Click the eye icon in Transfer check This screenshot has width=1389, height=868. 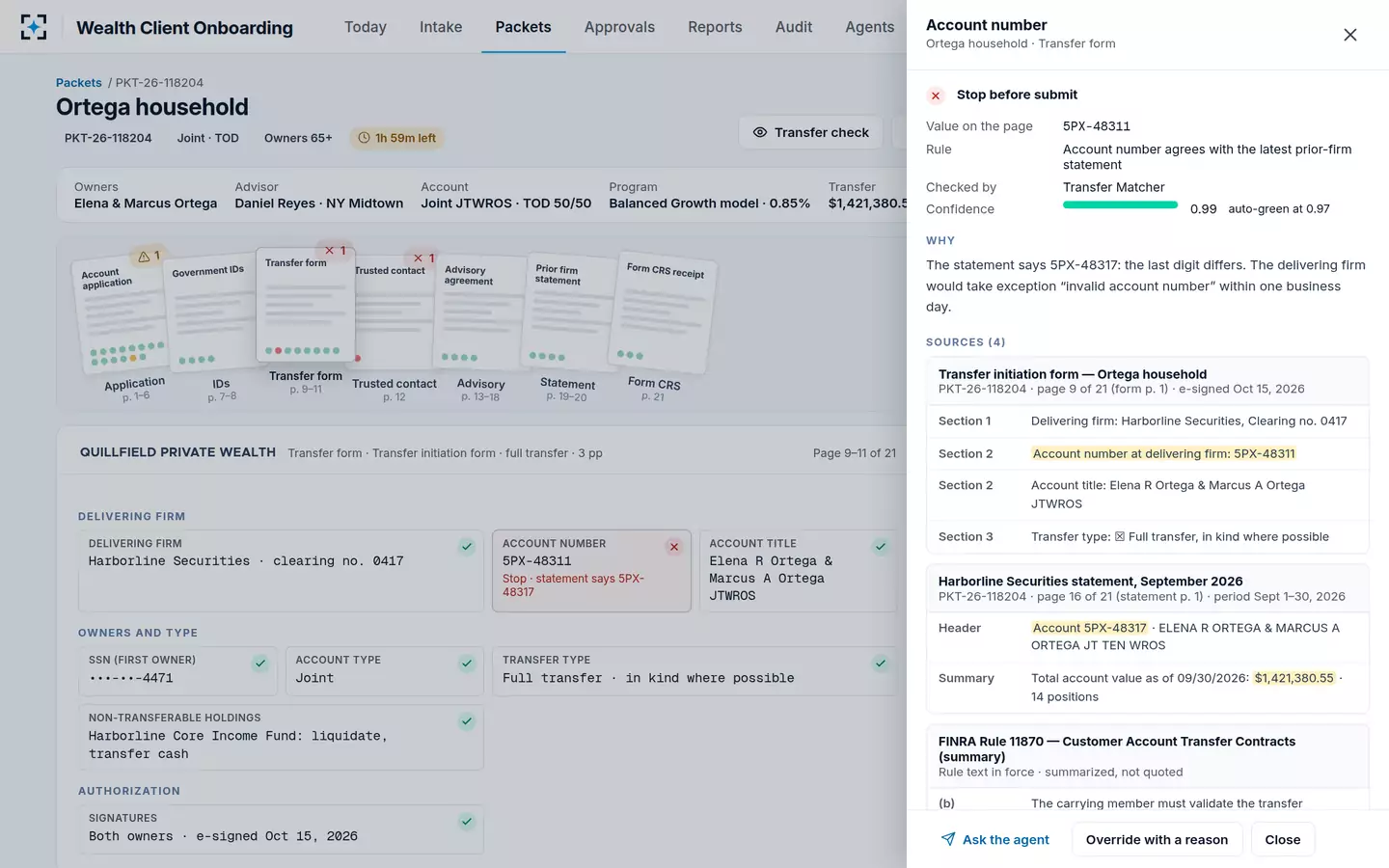[x=760, y=132]
